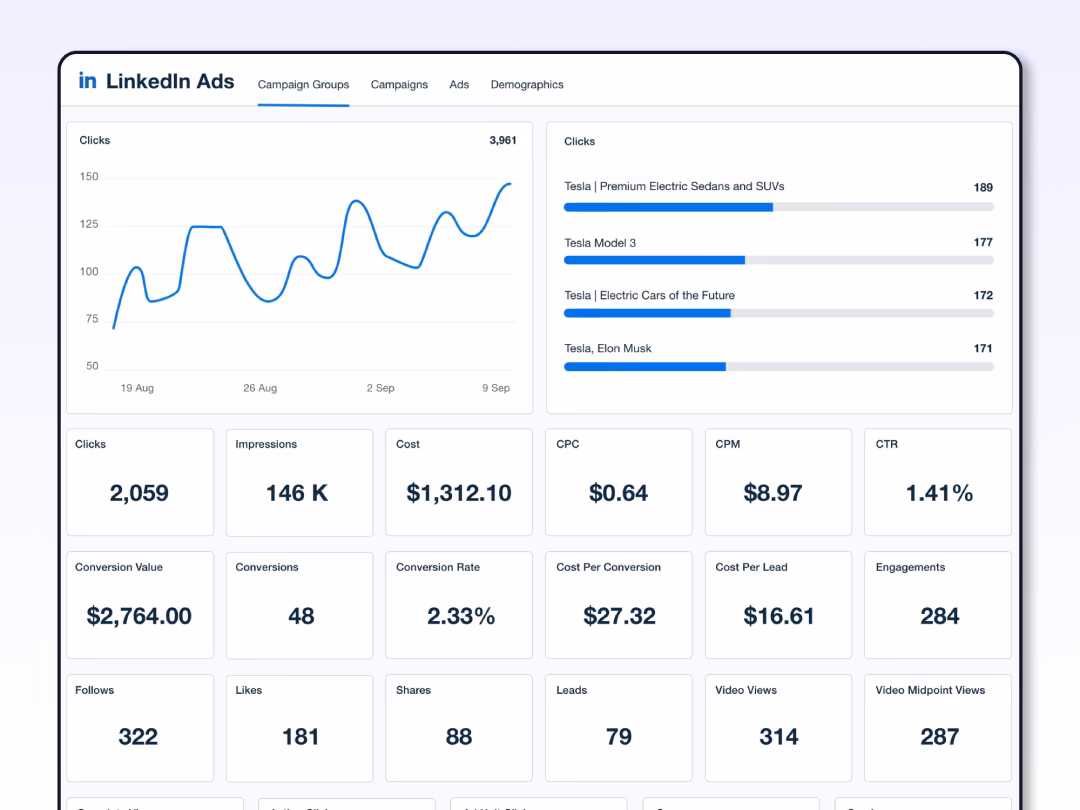
Task: Click the Shares 88 card
Action: tap(459, 728)
